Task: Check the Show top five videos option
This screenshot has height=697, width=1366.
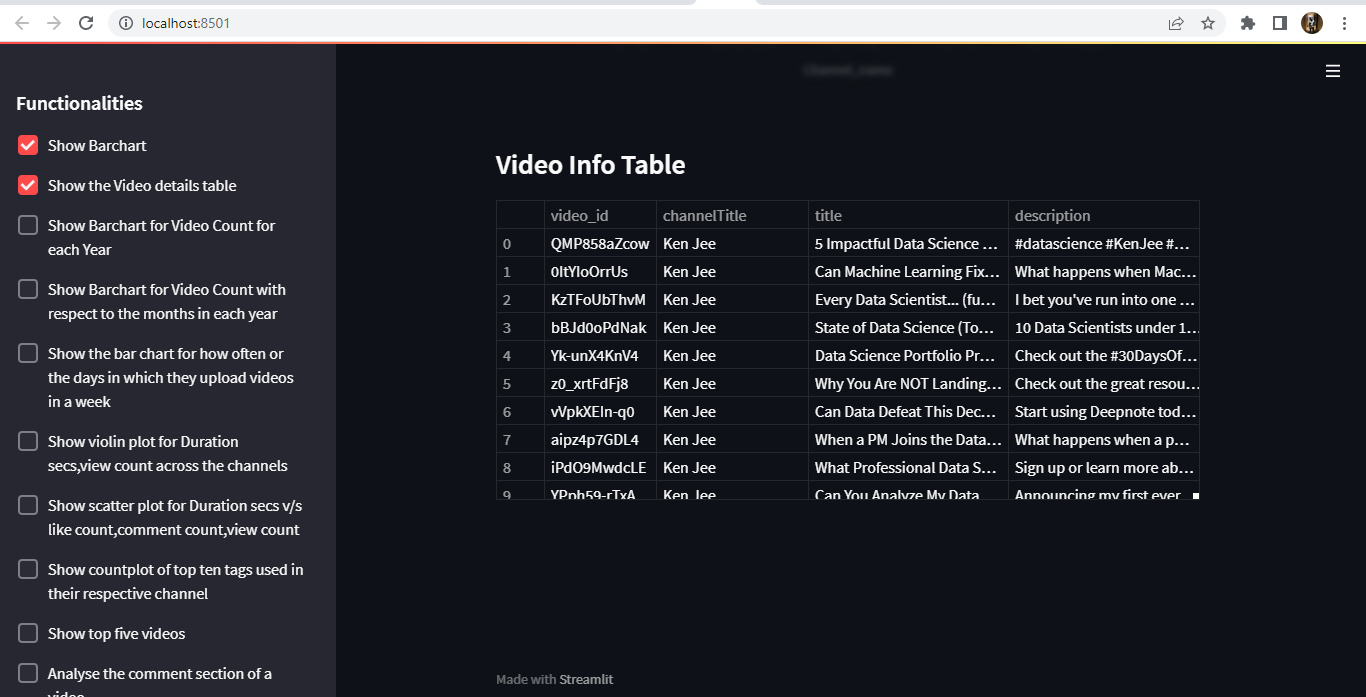Action: click(x=27, y=632)
